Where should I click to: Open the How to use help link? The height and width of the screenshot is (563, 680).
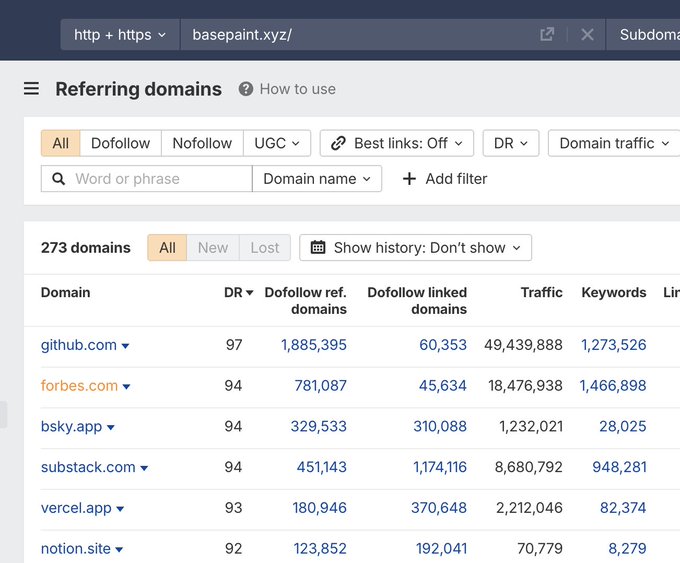[287, 89]
